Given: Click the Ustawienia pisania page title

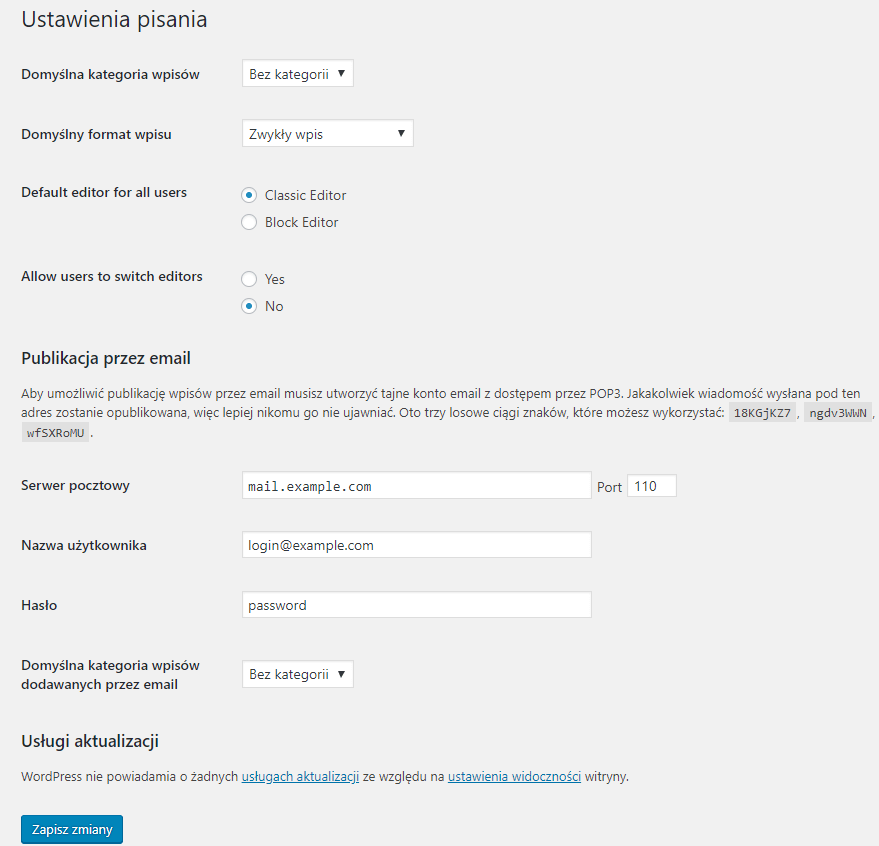Looking at the screenshot, I should pos(114,19).
